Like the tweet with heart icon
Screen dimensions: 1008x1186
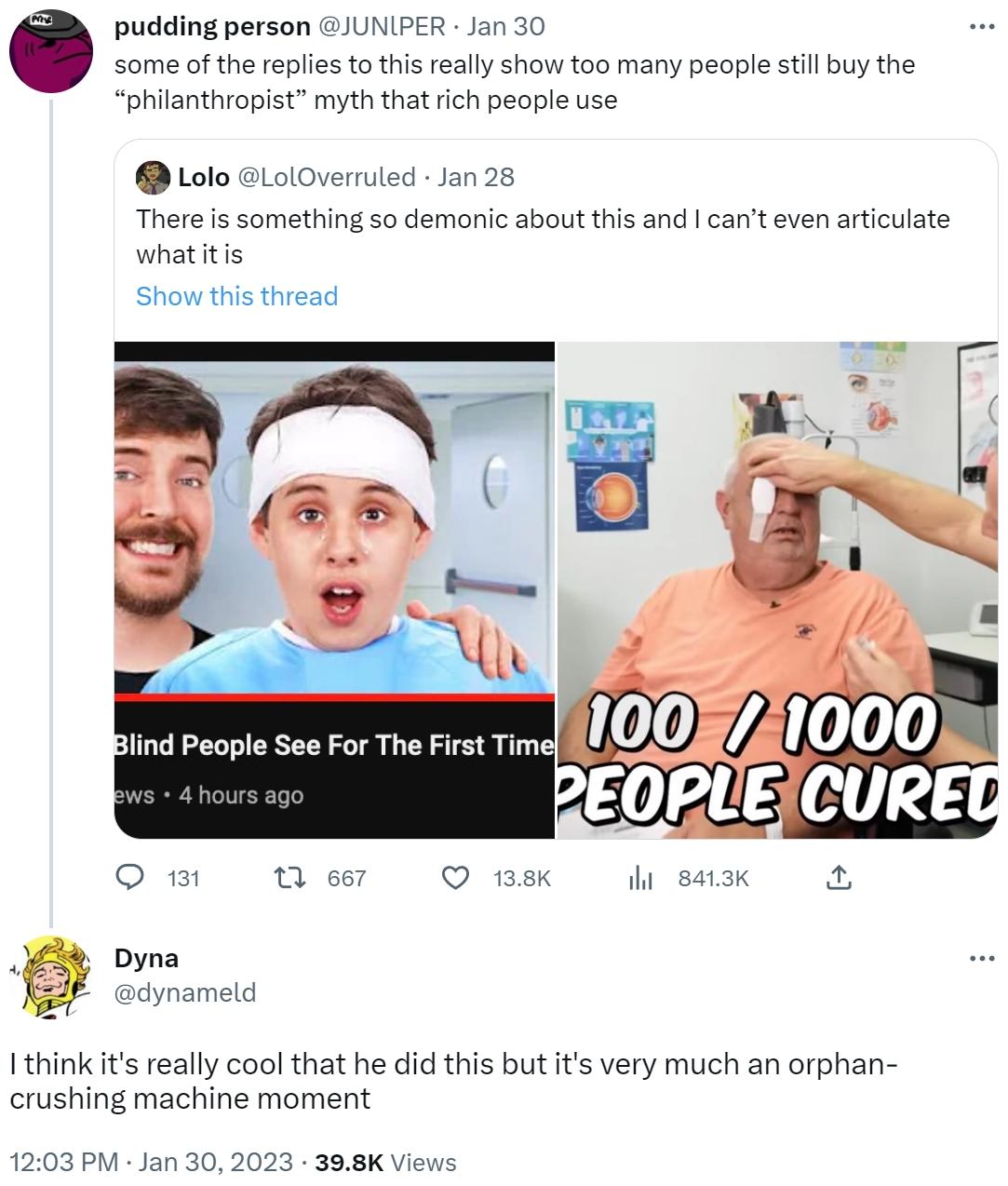pyautogui.click(x=454, y=878)
